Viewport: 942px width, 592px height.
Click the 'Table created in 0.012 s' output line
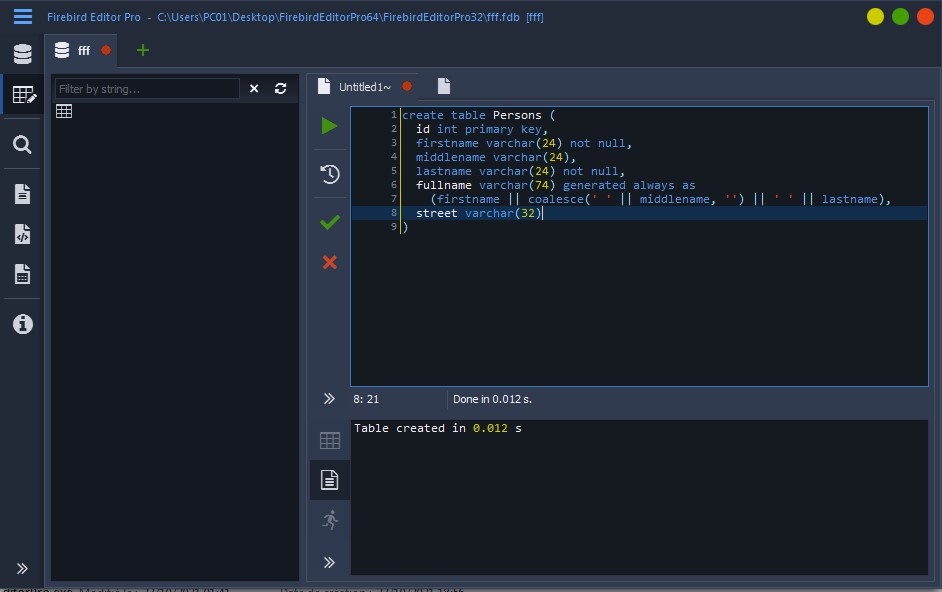437,429
